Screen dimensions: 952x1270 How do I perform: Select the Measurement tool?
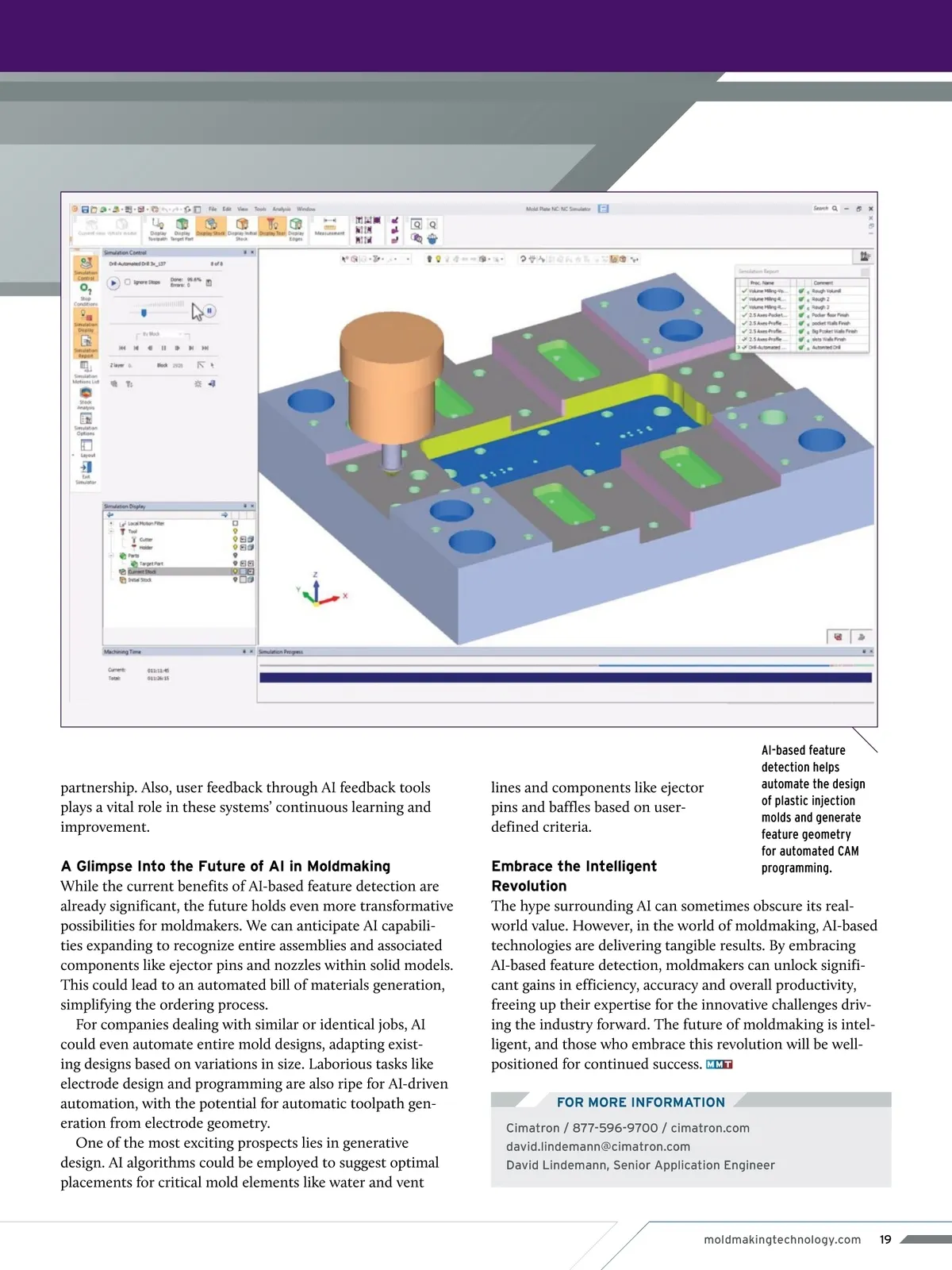click(329, 226)
